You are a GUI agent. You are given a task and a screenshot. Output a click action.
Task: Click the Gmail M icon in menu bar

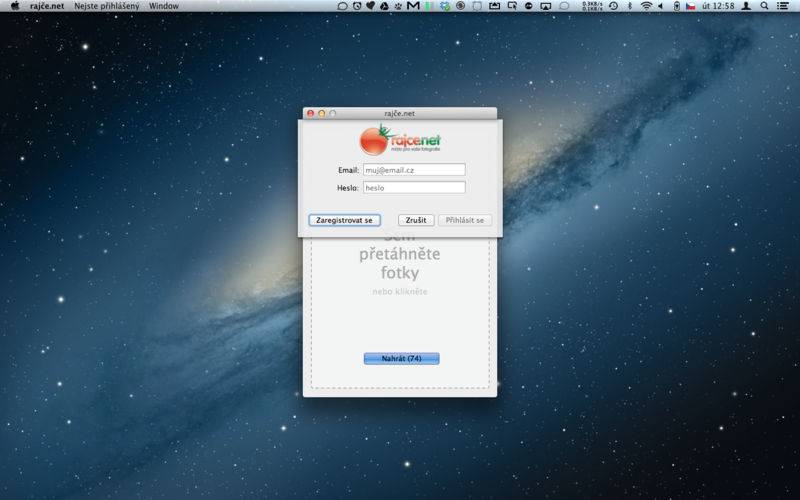click(413, 6)
